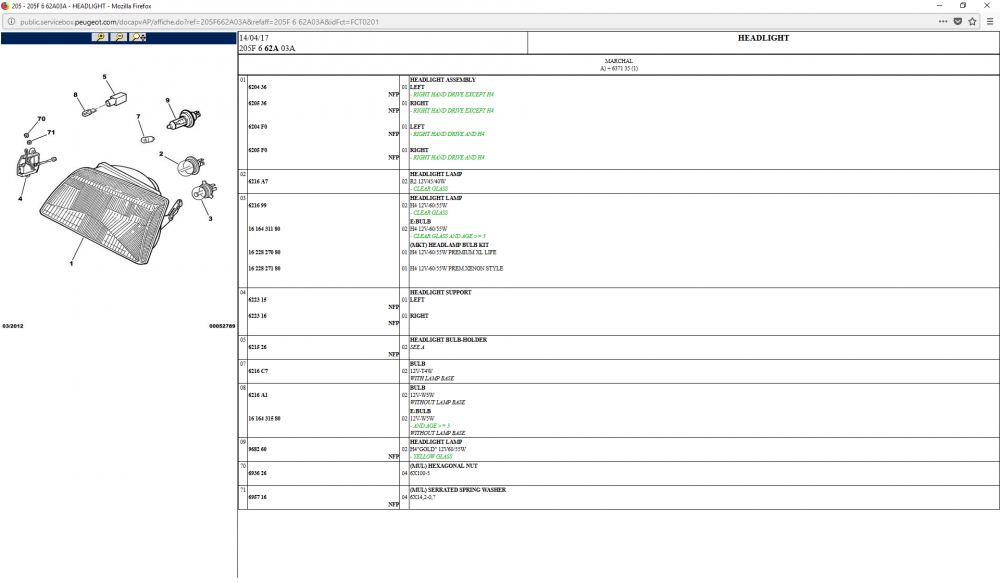The height and width of the screenshot is (583, 1000).
Task: Select callout number 3 in the diagram
Action: [x=210, y=219]
